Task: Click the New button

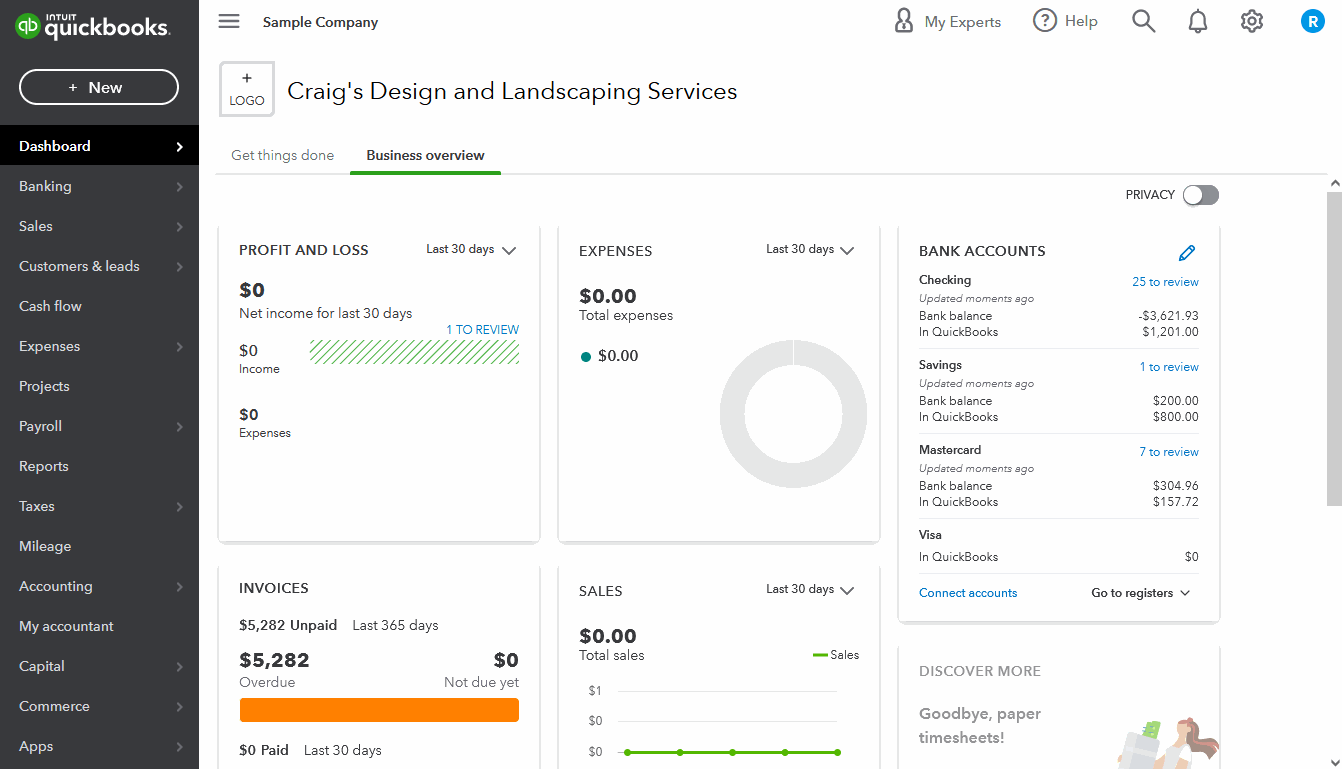Action: click(x=99, y=87)
